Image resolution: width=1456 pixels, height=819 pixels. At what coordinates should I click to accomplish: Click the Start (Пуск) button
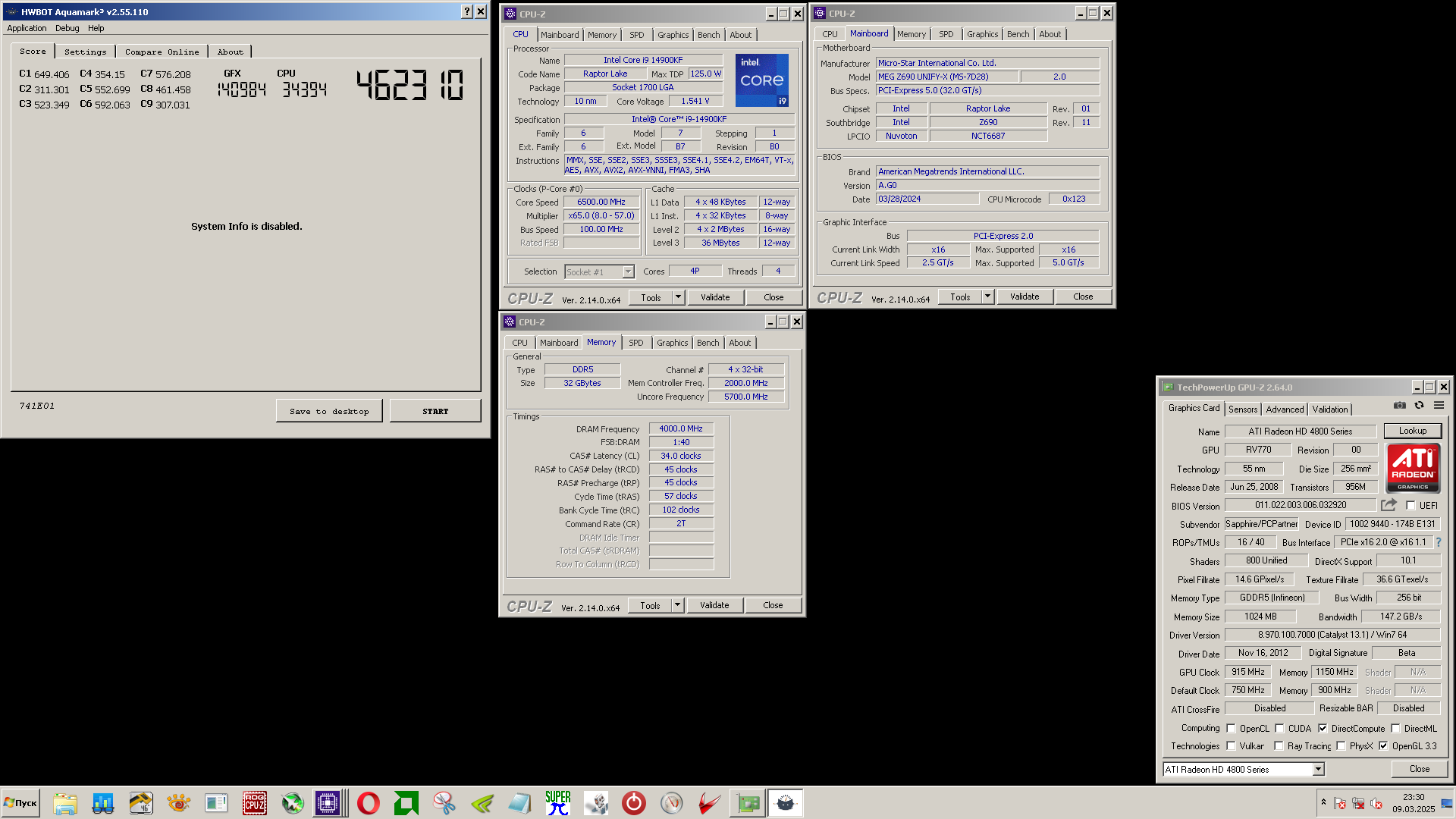20,803
